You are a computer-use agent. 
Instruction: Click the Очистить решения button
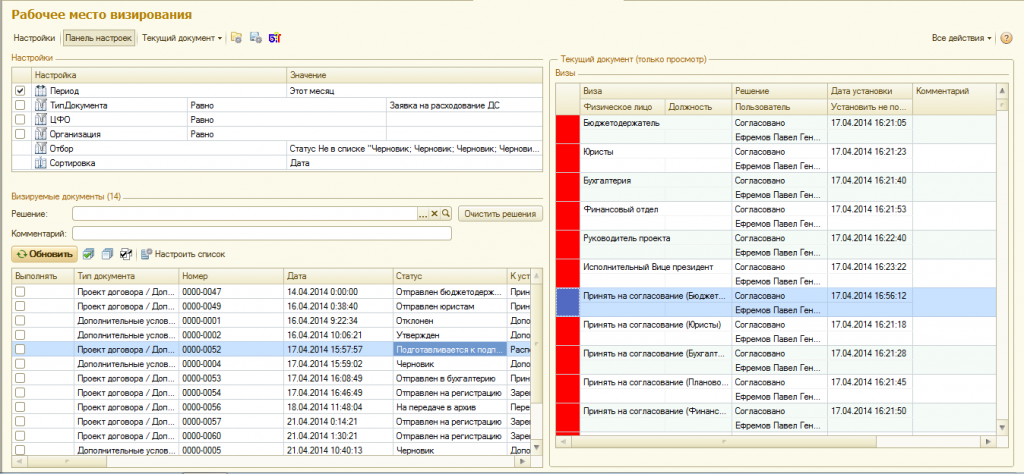[500, 214]
